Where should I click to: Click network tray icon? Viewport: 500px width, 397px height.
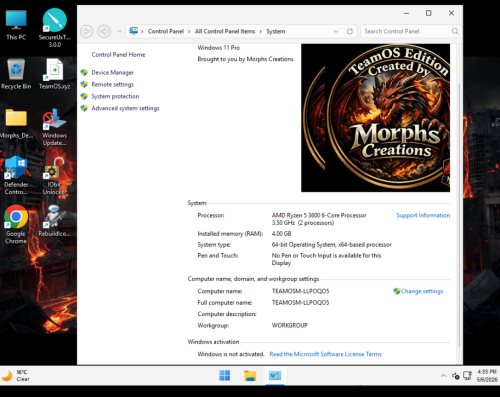467,376
